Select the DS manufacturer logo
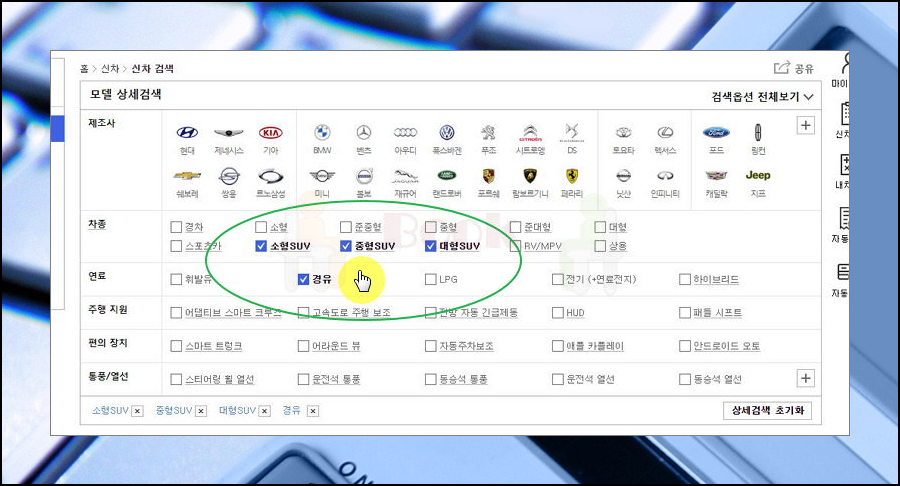Screen dimensions: 900x486 (572, 133)
